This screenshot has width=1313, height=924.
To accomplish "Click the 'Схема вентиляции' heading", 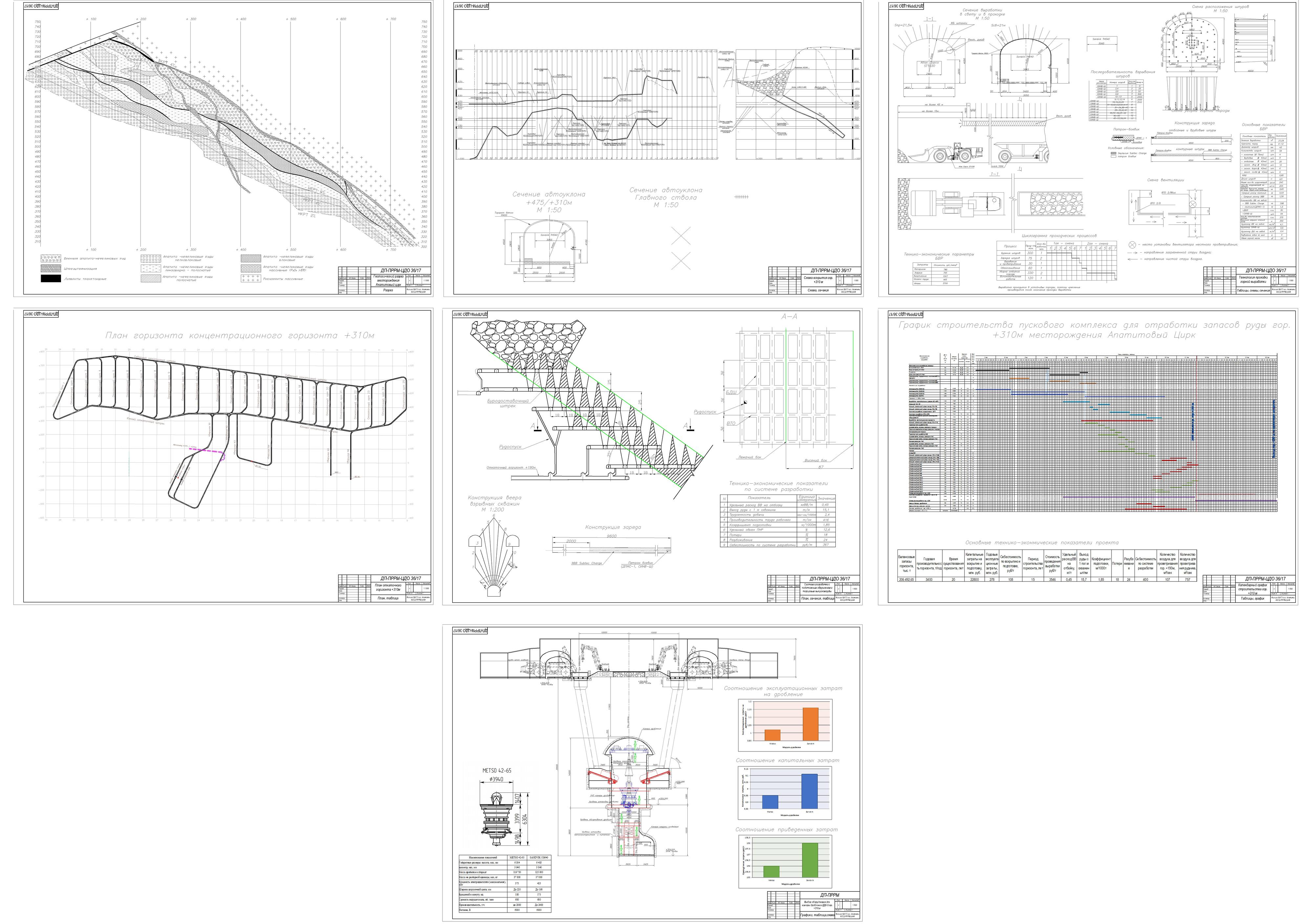I will point(1165,180).
